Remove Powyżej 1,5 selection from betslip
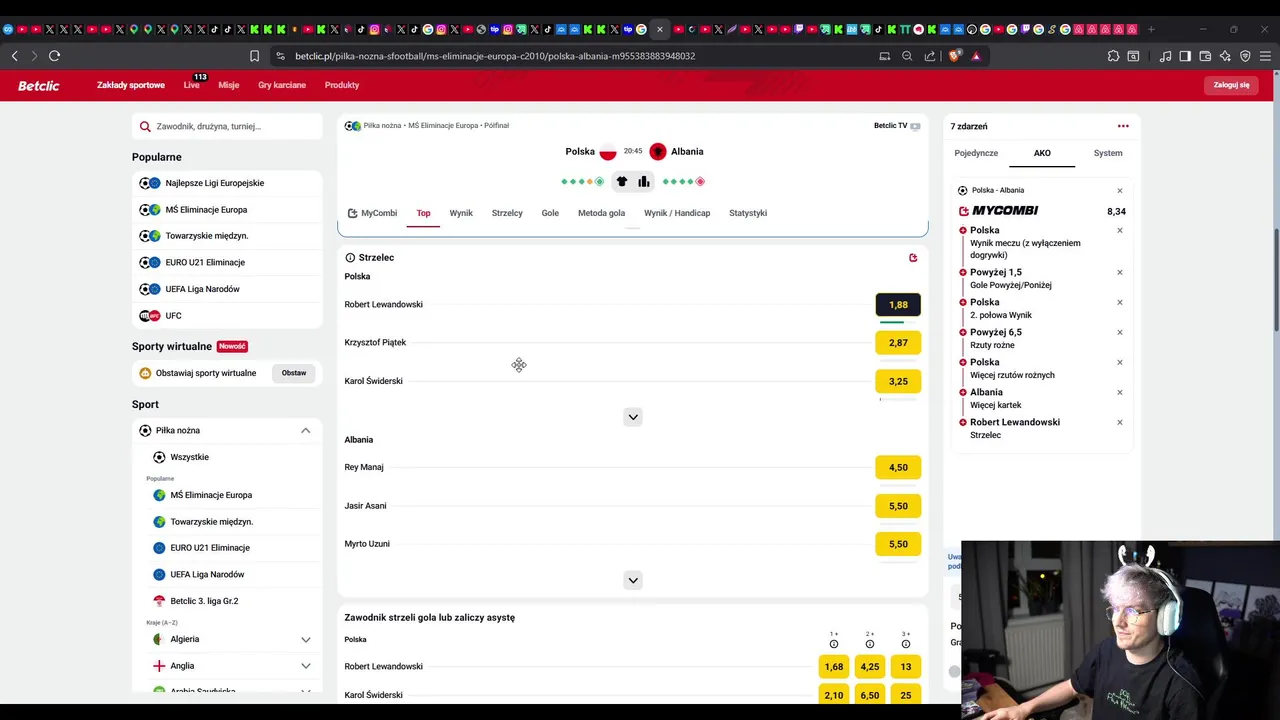Screen dimensions: 1280x720 coord(1120,272)
